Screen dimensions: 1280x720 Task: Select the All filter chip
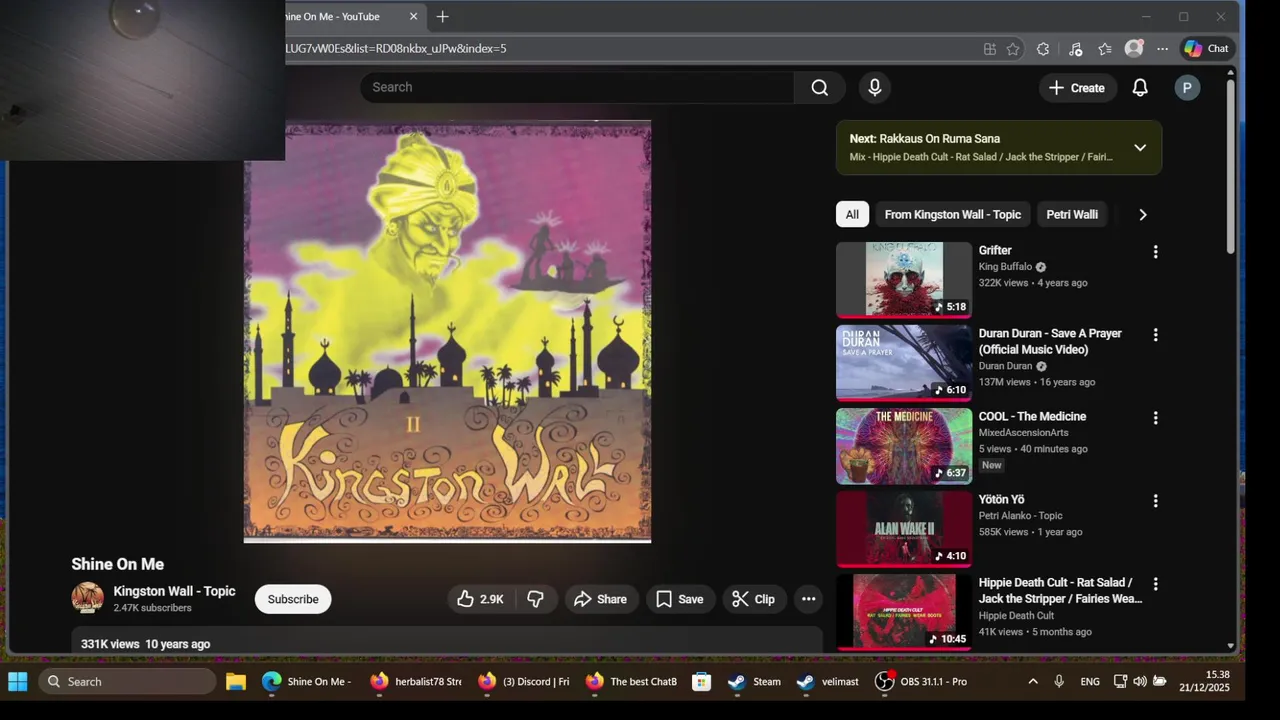pyautogui.click(x=852, y=214)
